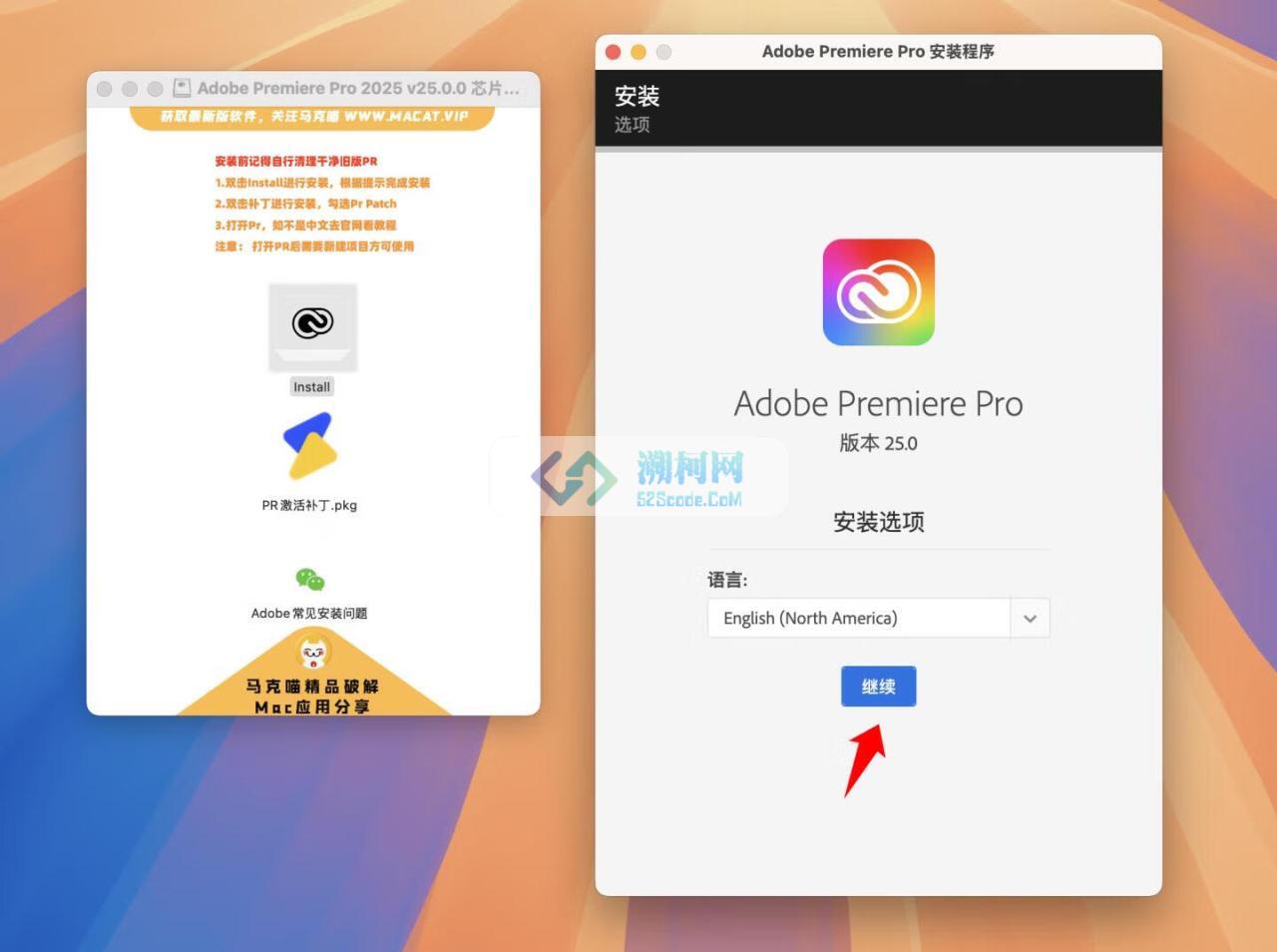Select the Adobe 常见安装问题 label
The width and height of the screenshot is (1277, 952).
click(309, 613)
